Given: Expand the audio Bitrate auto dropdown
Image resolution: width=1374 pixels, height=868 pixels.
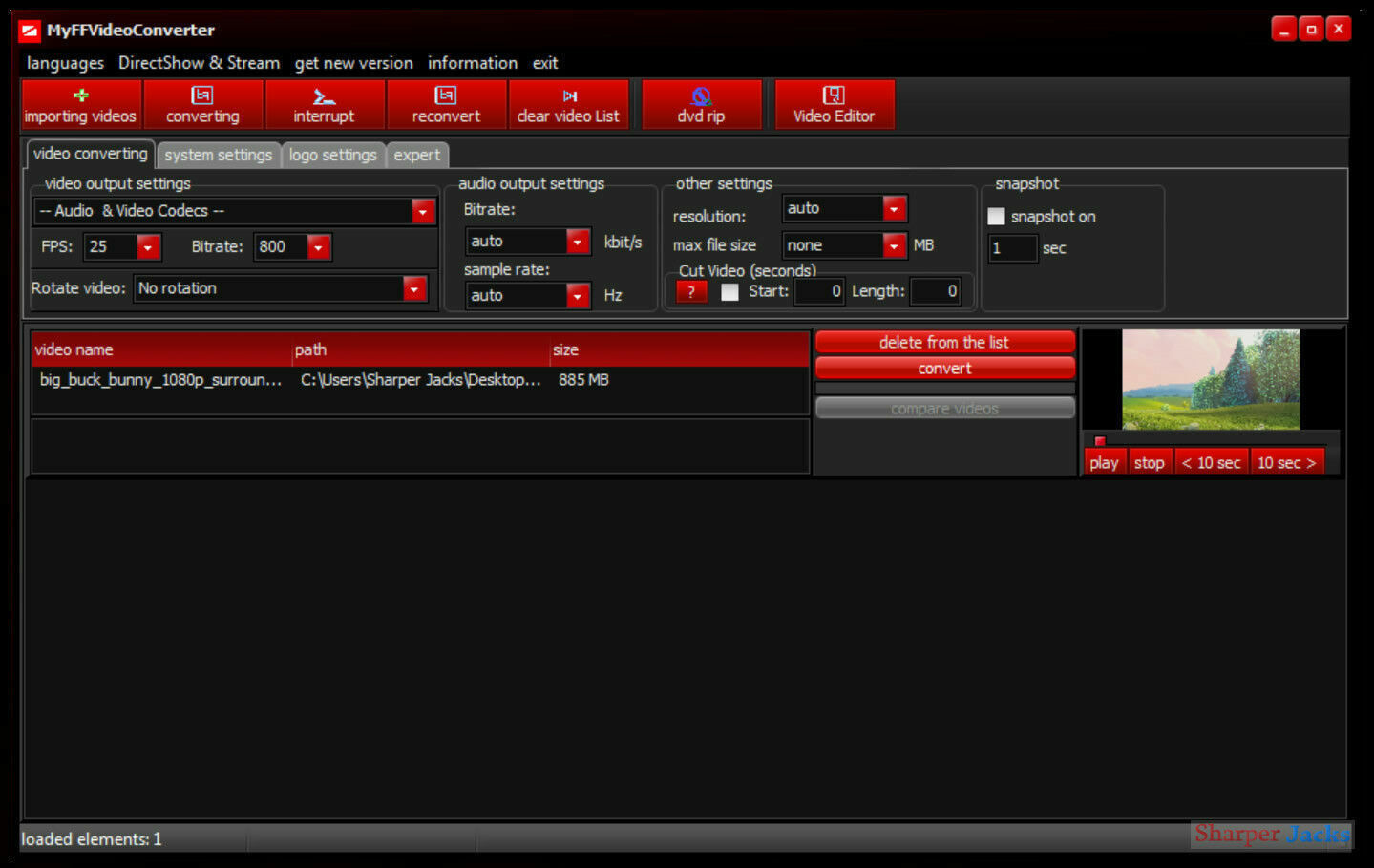Looking at the screenshot, I should [578, 242].
